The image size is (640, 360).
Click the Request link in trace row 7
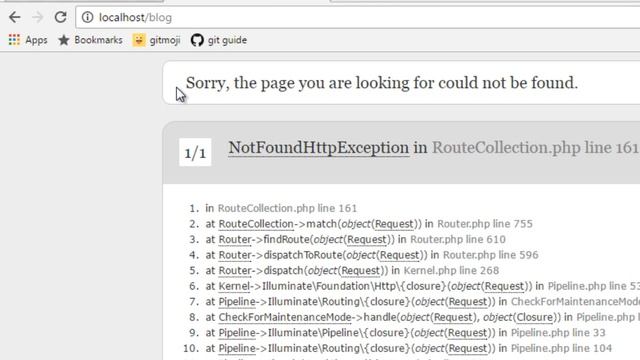pyautogui.click(x=468, y=301)
